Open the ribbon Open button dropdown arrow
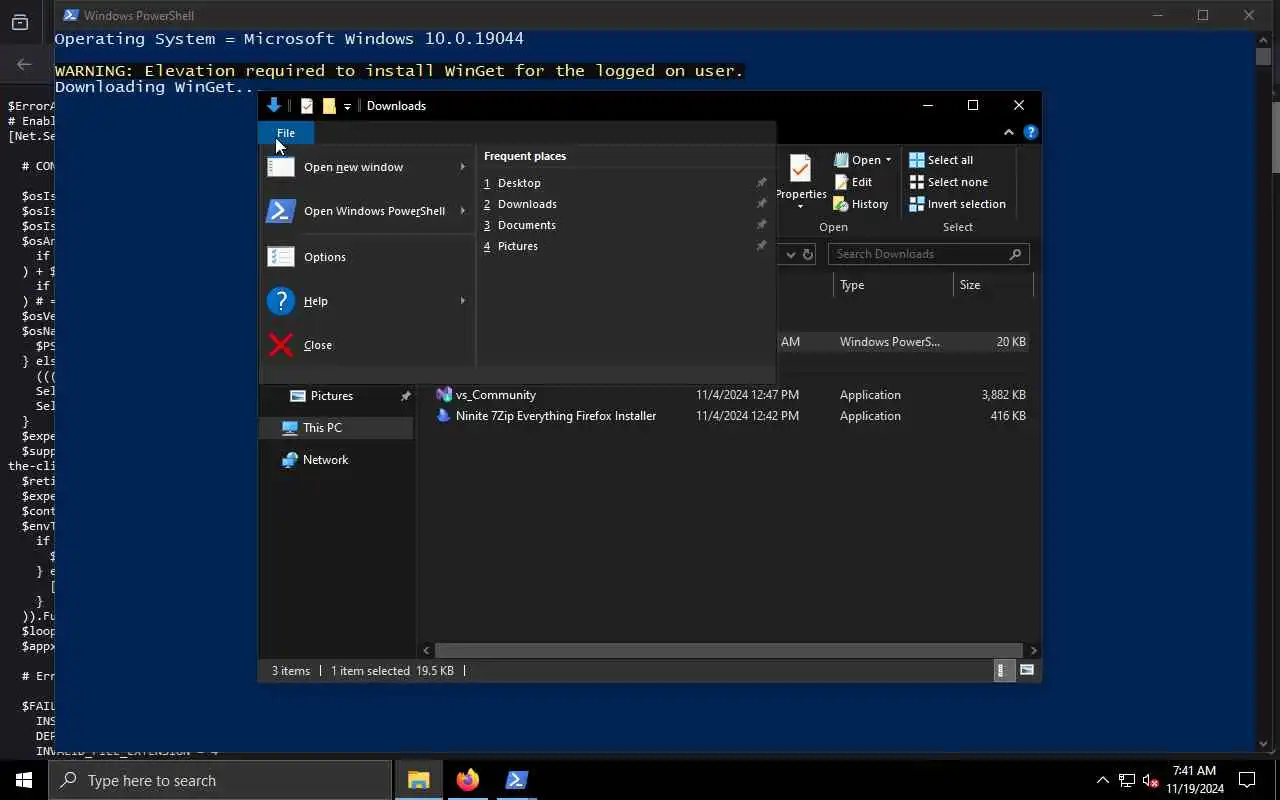Image resolution: width=1280 pixels, height=800 pixels. (x=888, y=160)
